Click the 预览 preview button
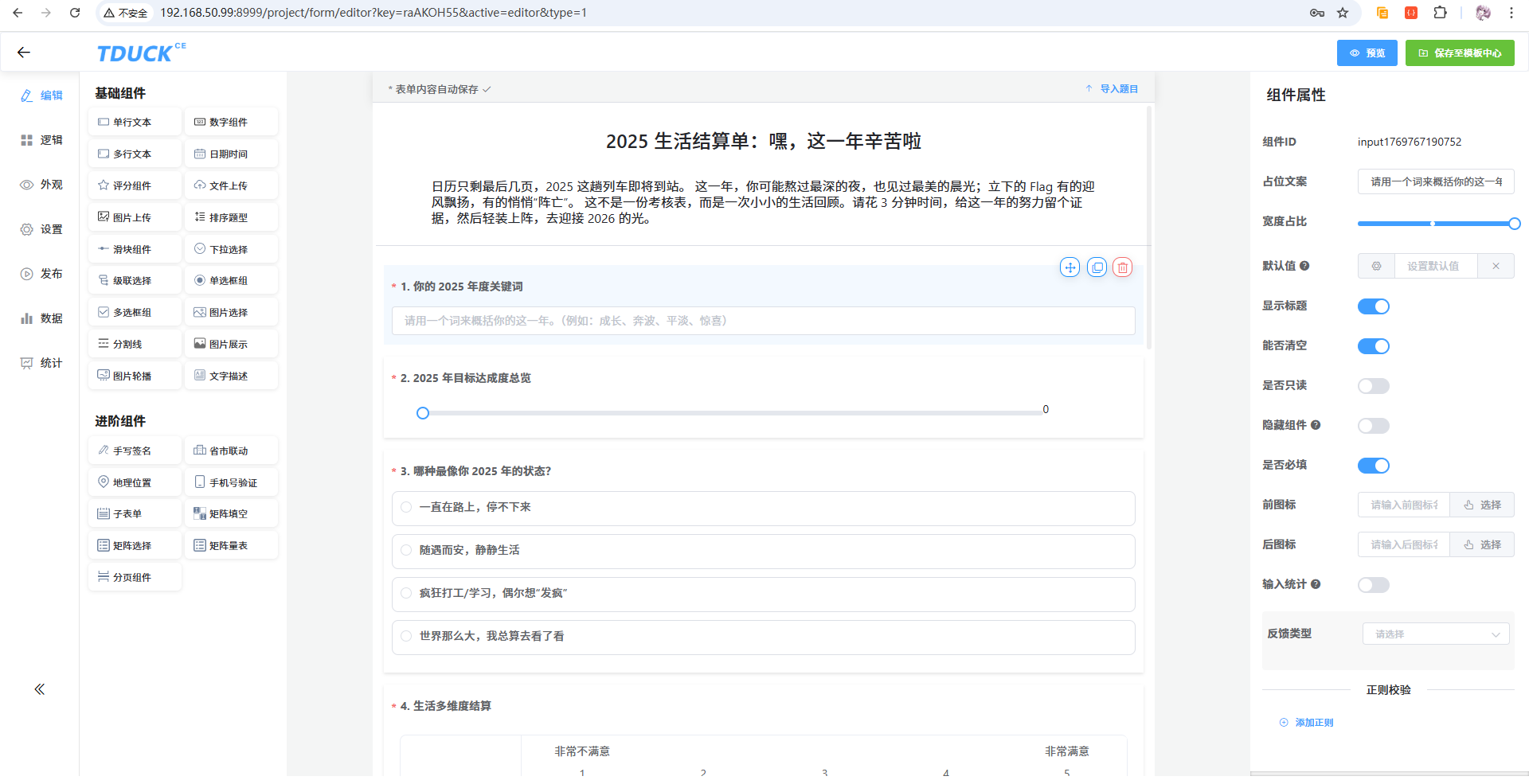This screenshot has height=784, width=1529. coord(1367,53)
